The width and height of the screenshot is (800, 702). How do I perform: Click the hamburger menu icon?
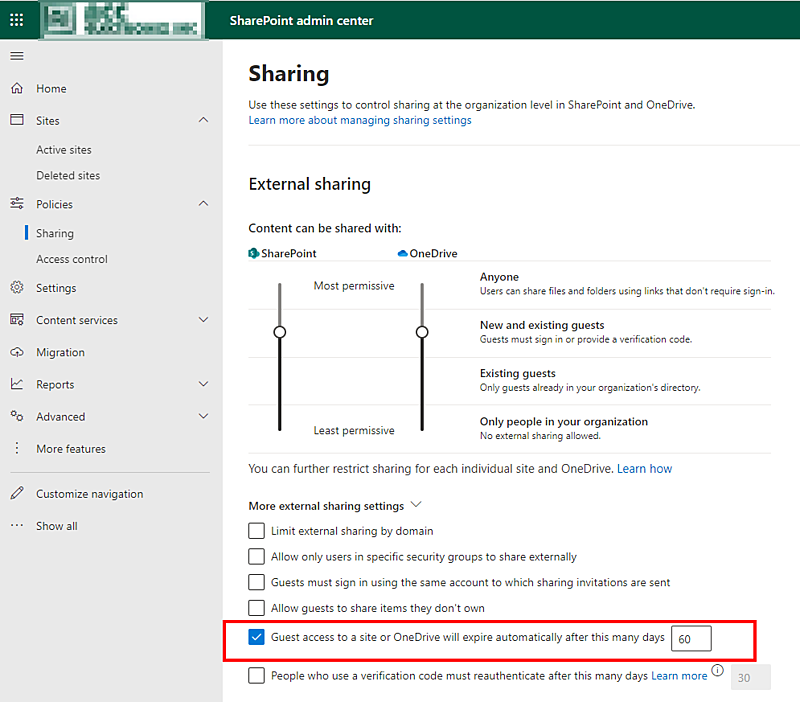[16, 55]
